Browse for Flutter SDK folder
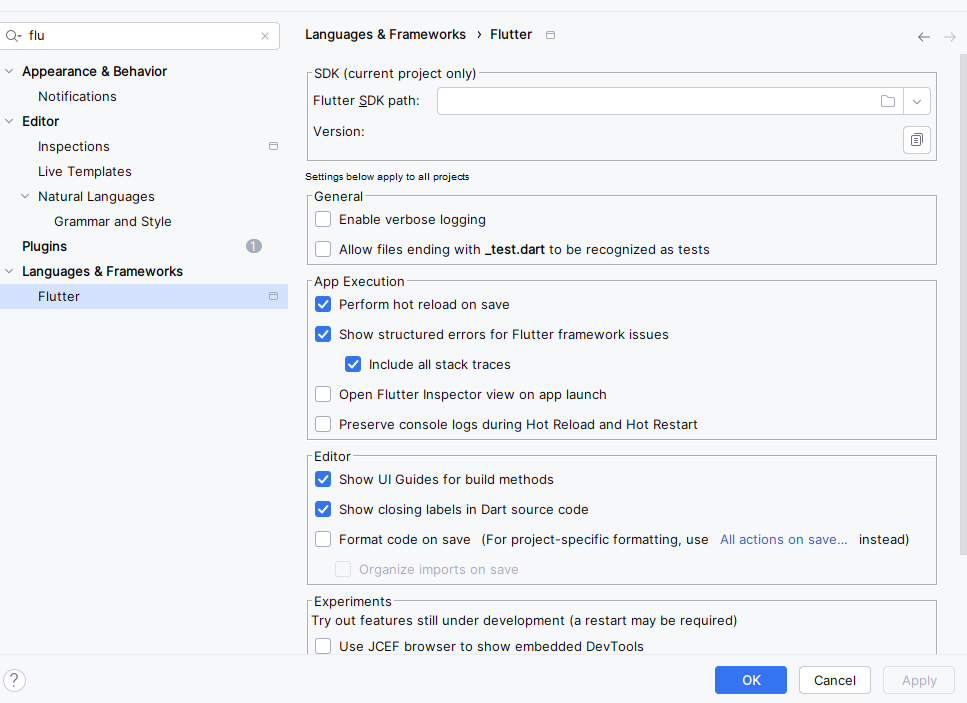Screen dimensions: 967x703 pos(887,101)
